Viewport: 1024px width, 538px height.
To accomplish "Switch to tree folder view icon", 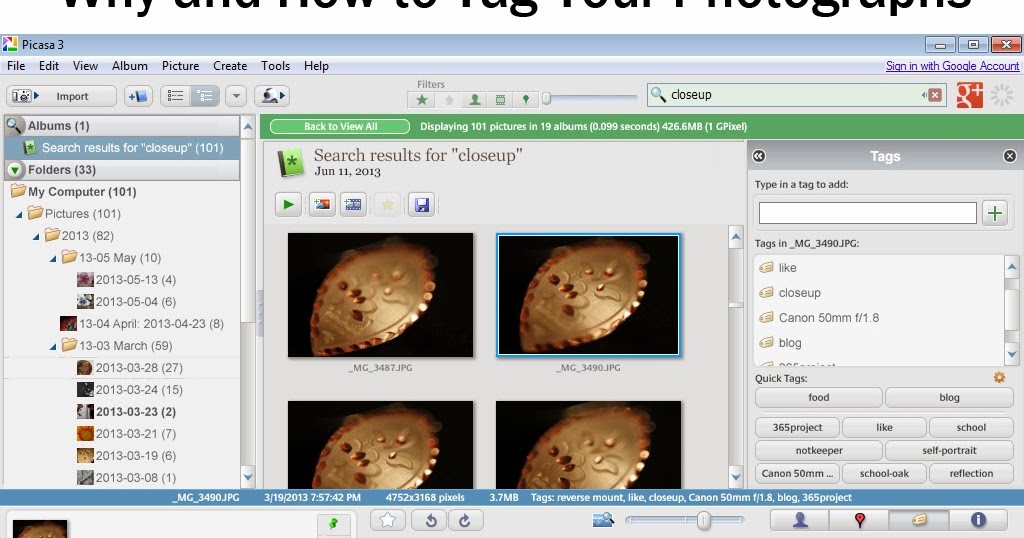I will [x=205, y=96].
